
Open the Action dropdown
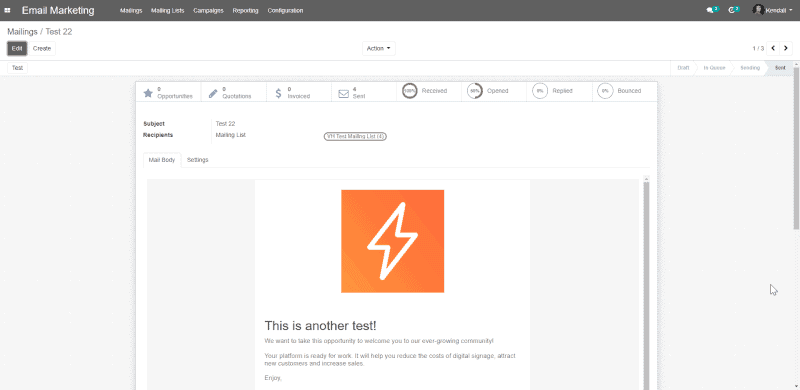click(x=379, y=48)
